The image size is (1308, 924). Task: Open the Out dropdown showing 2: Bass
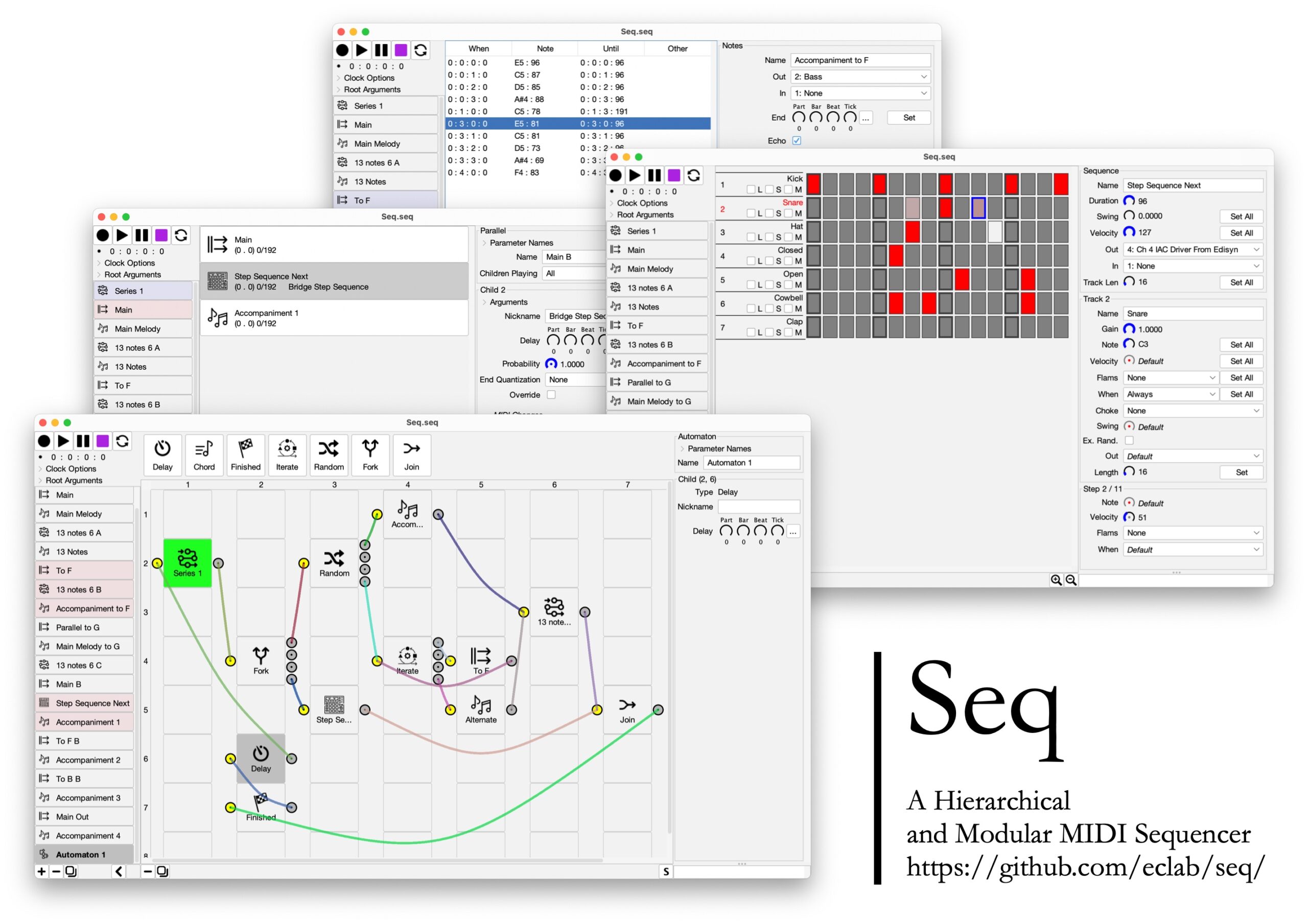click(860, 77)
